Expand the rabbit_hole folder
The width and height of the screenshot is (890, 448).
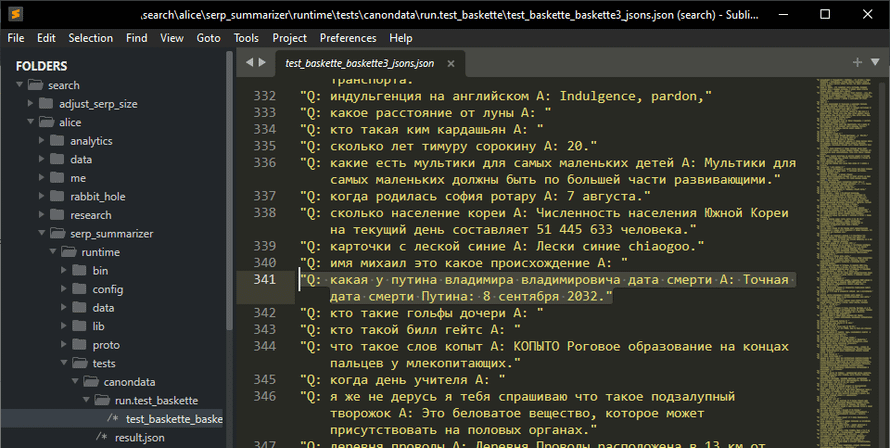pos(41,196)
